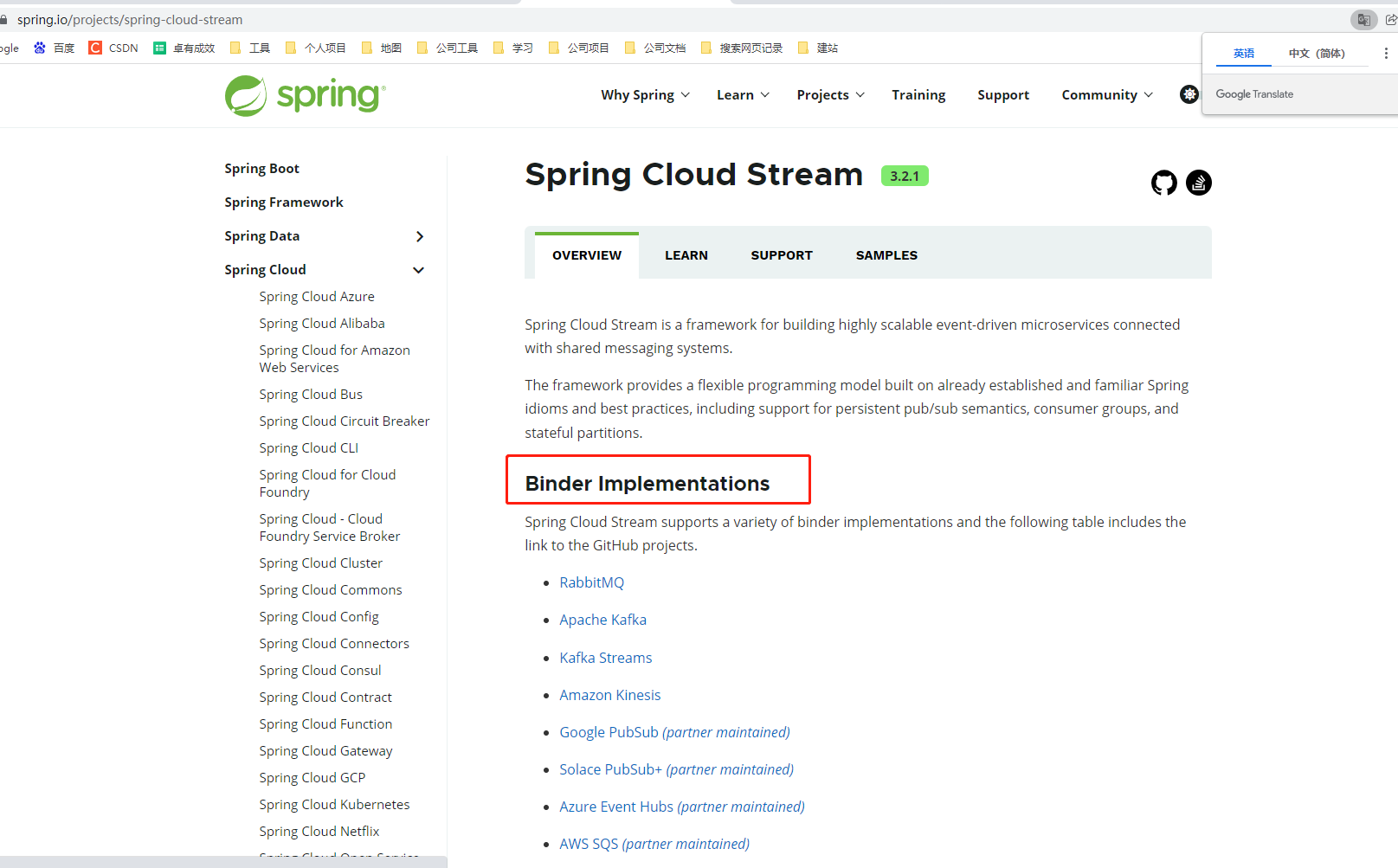The height and width of the screenshot is (868, 1398).
Task: Switch to the SUPPORT tab
Action: pos(782,255)
